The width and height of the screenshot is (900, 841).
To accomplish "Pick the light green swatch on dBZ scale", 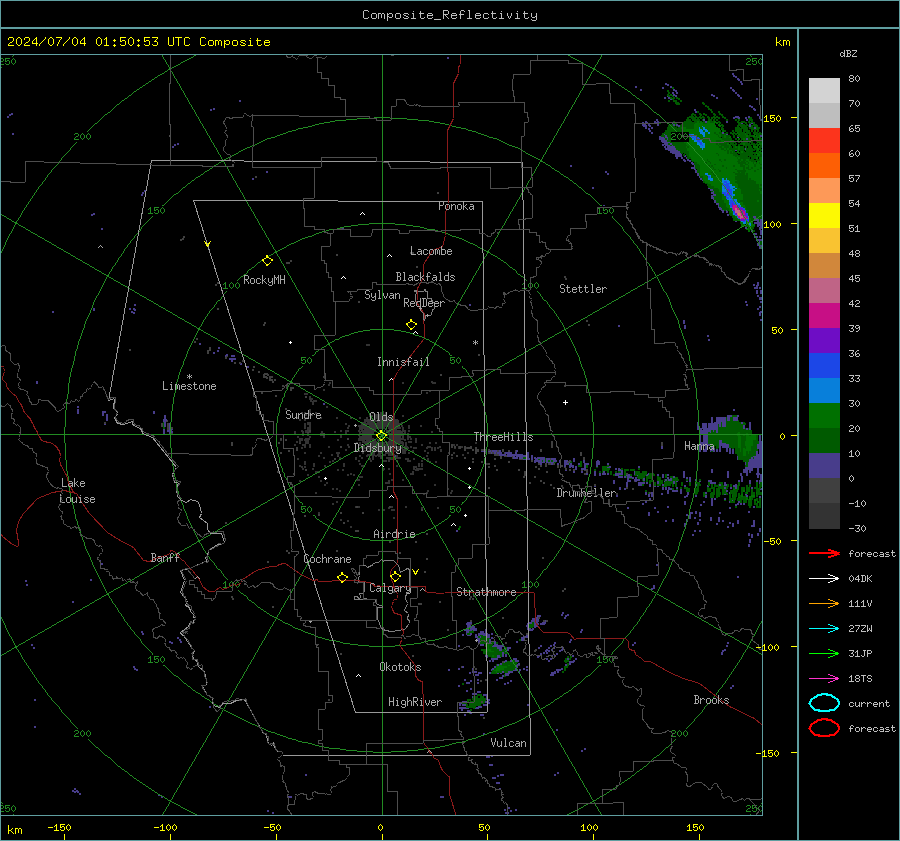I will [x=824, y=416].
